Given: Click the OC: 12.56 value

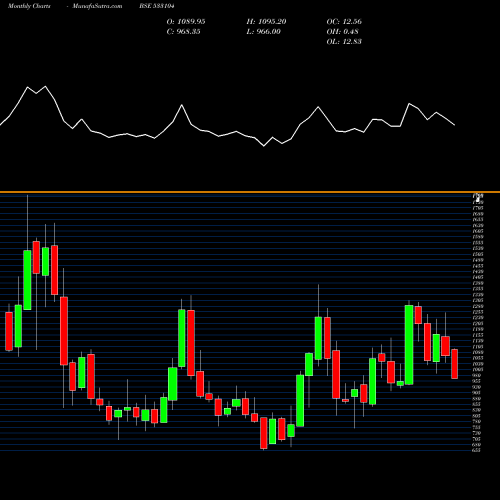Looking at the screenshot, I should 344,22.
